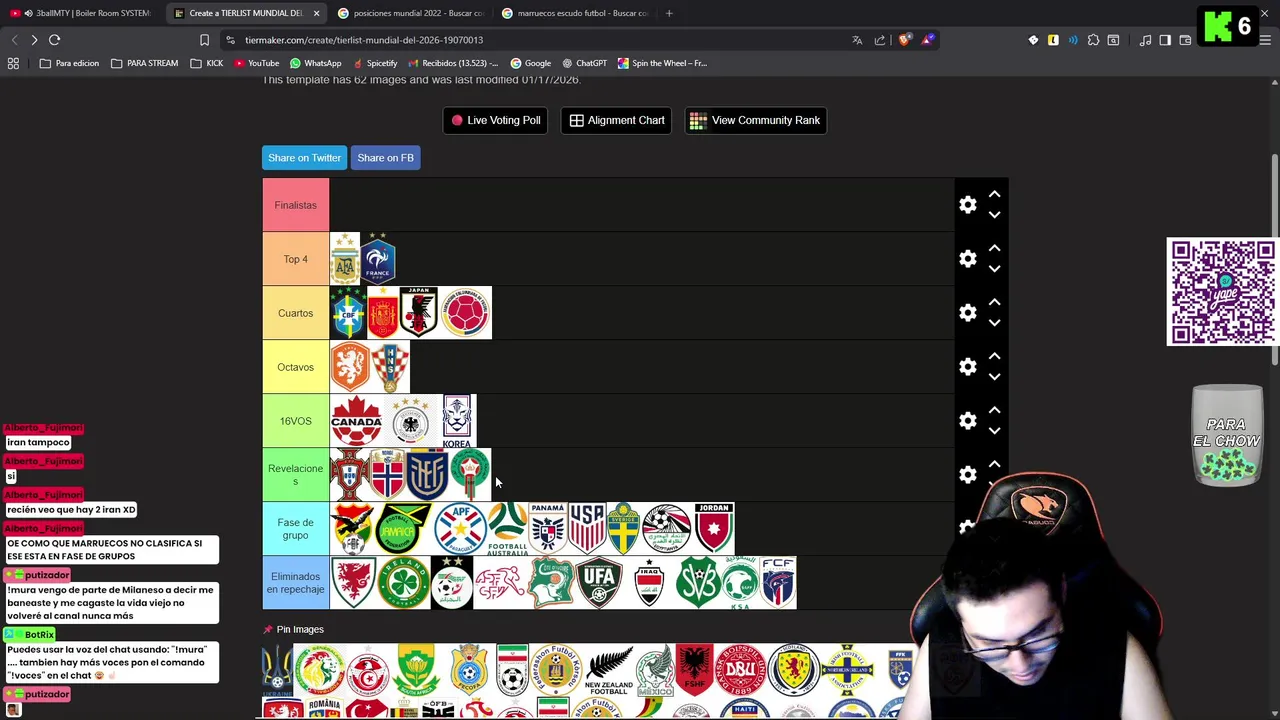The image size is (1280, 720).
Task: Open Spin the Wheel bookmark
Action: point(662,63)
